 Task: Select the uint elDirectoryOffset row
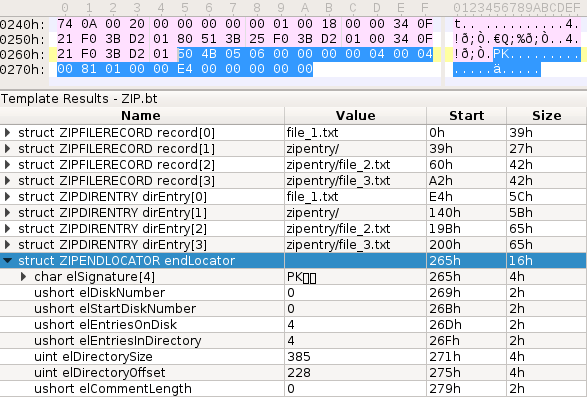[293, 373]
